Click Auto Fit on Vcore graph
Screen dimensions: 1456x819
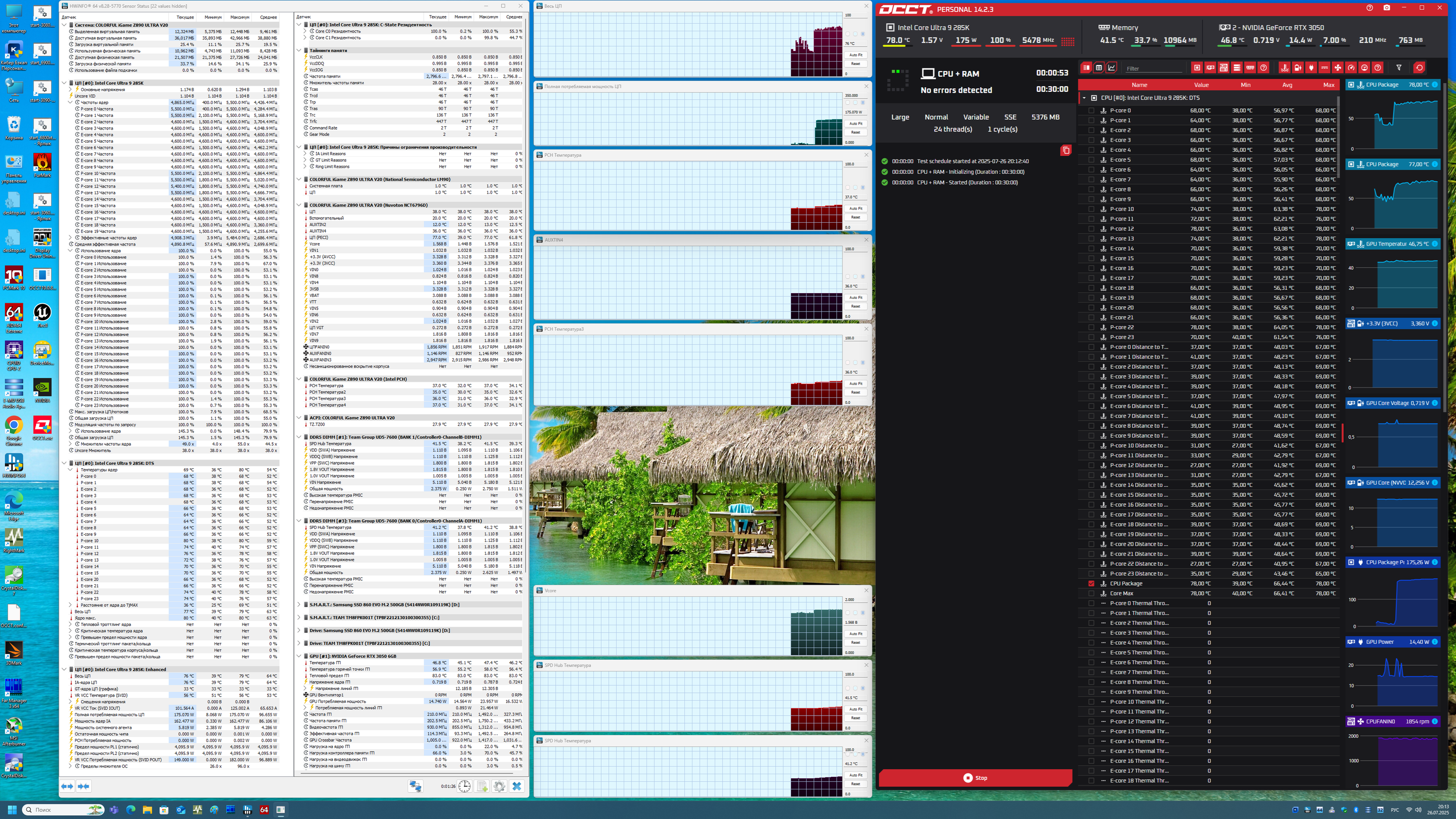coord(855,634)
